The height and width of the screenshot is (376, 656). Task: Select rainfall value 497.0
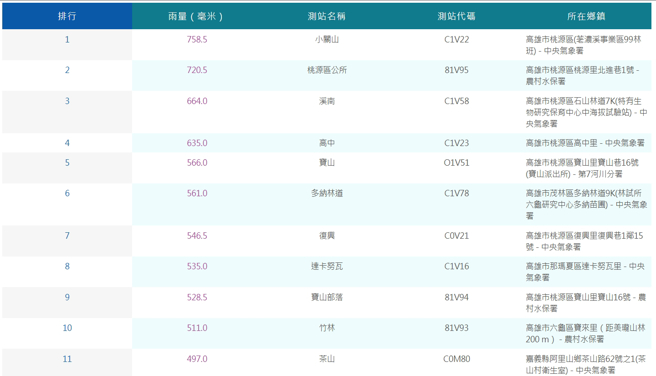[197, 358]
